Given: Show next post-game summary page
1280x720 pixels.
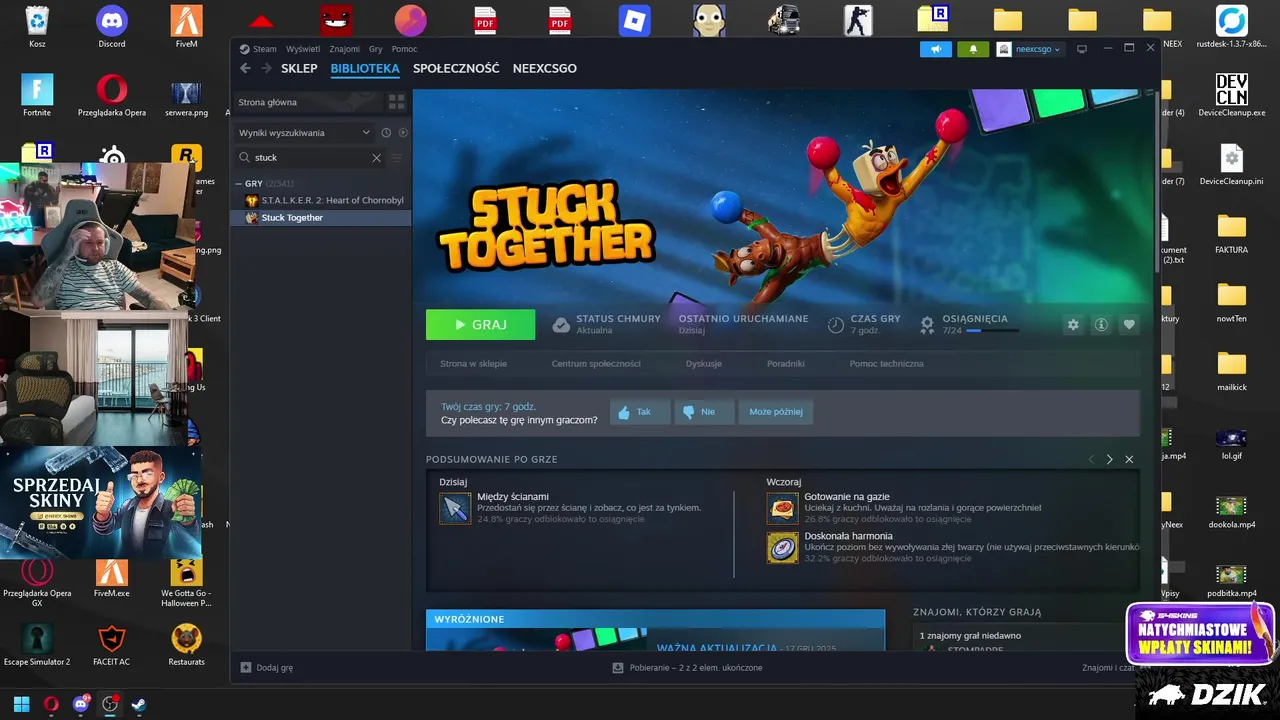Looking at the screenshot, I should pyautogui.click(x=1109, y=459).
